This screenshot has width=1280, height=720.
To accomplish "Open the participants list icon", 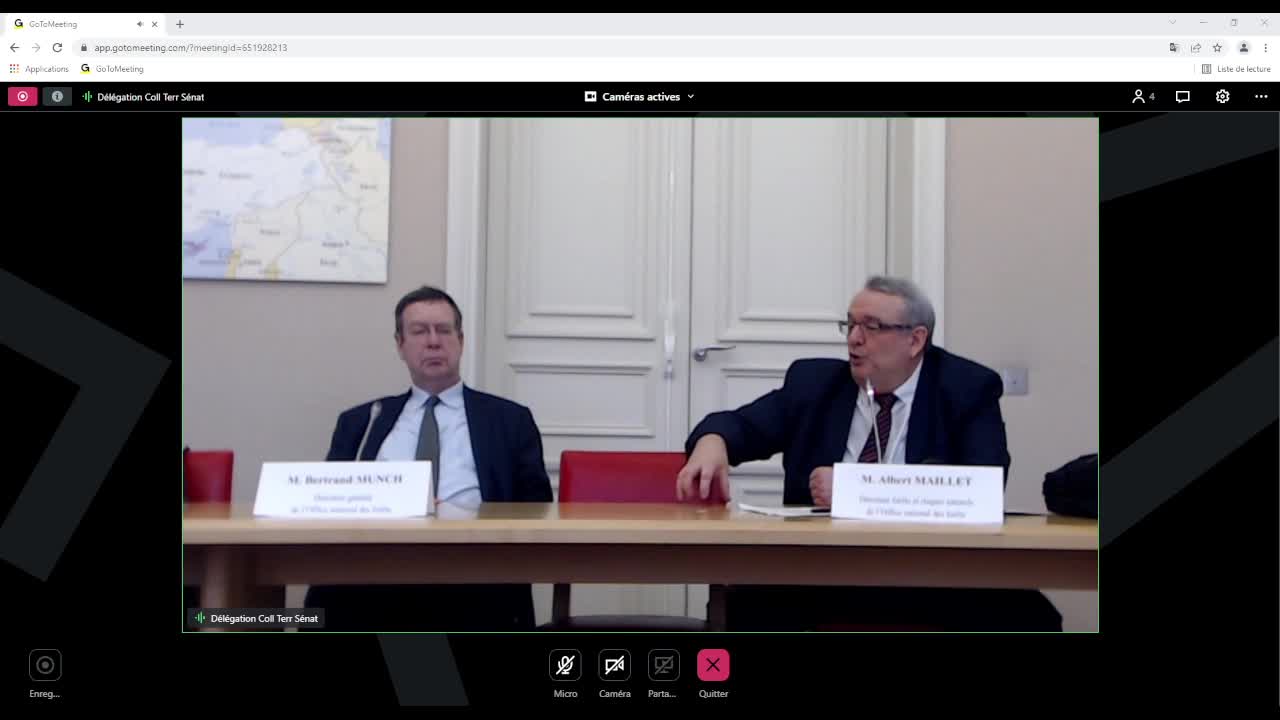I will pyautogui.click(x=1143, y=97).
